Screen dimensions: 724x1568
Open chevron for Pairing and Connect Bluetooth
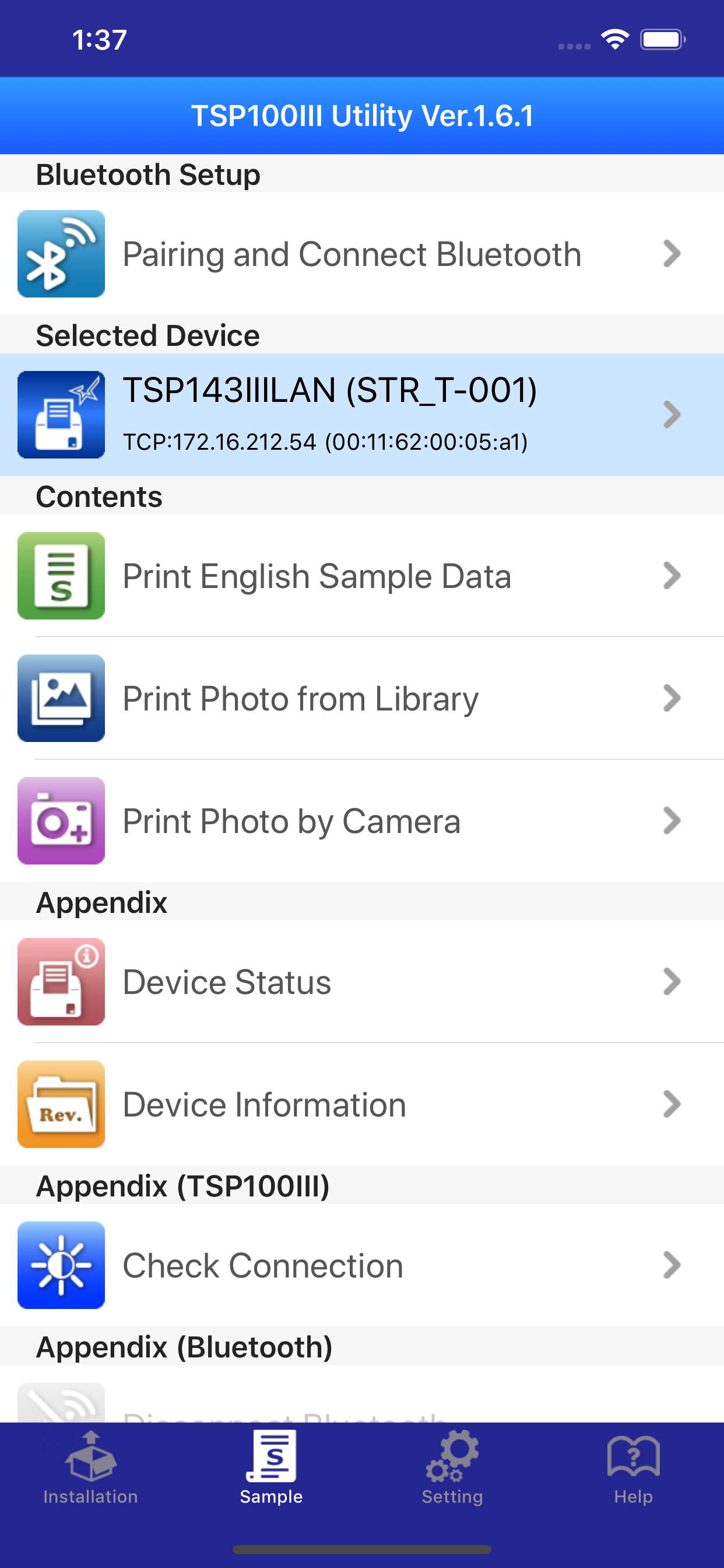[x=671, y=254]
